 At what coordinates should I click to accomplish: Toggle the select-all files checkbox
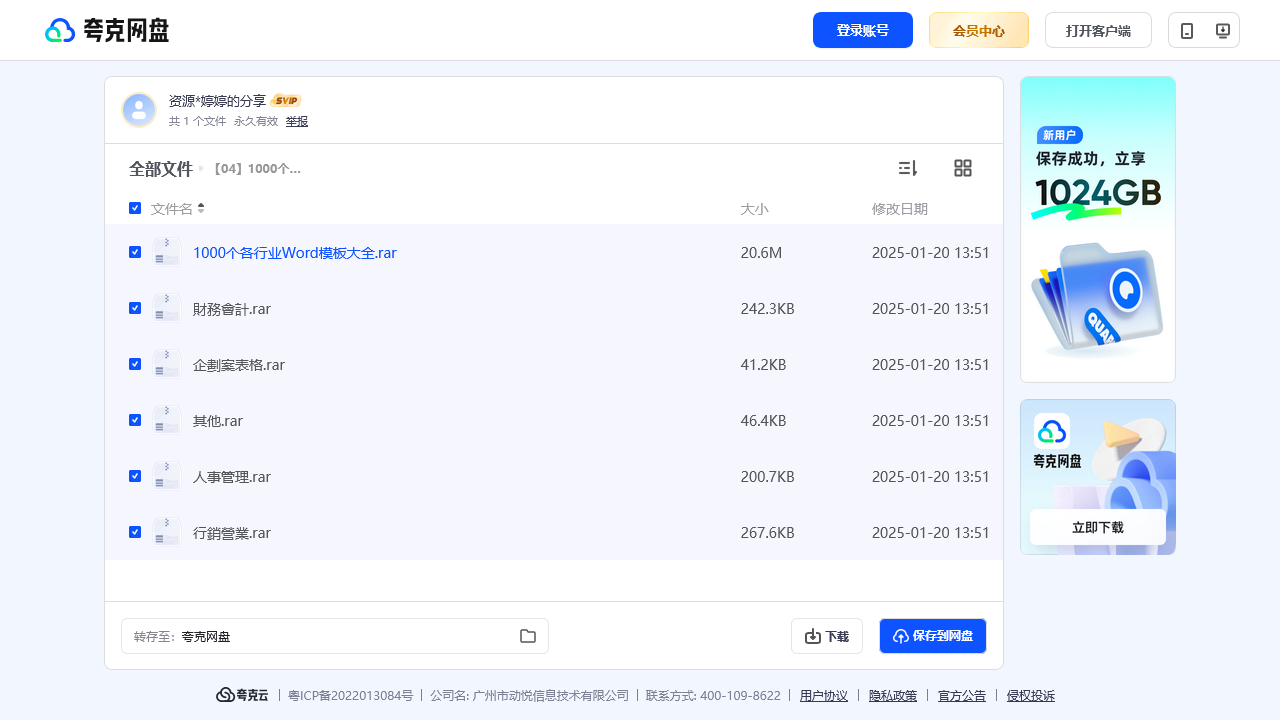(x=135, y=208)
